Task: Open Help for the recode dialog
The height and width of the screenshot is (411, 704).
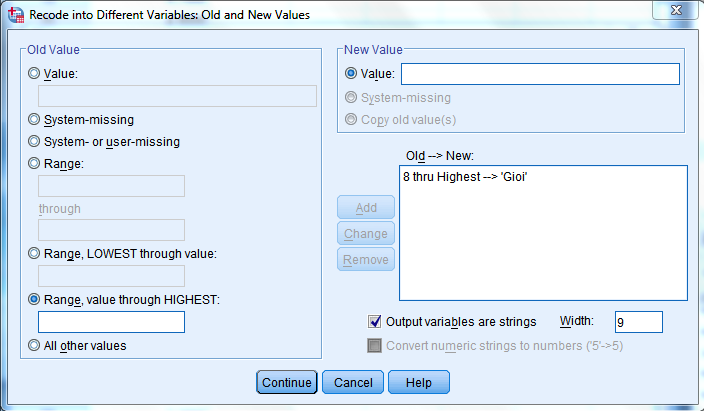Action: tap(419, 383)
